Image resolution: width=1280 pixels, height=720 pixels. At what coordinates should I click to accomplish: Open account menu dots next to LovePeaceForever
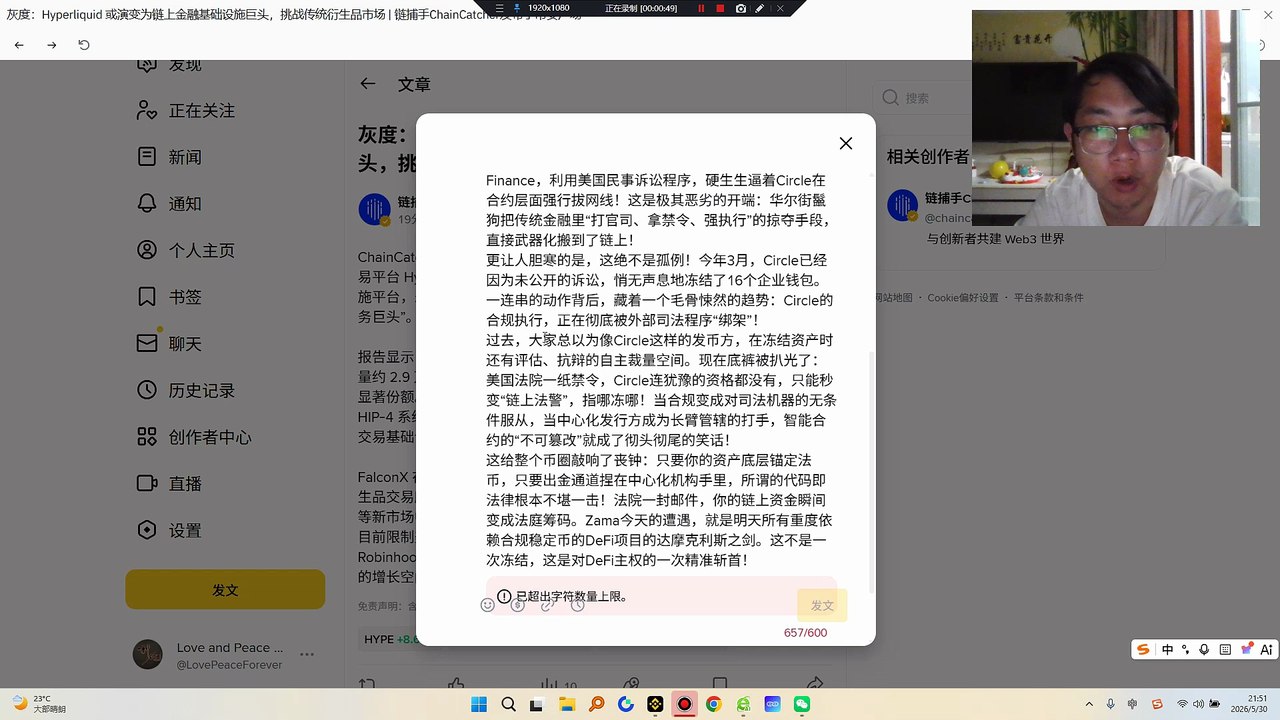pyautogui.click(x=307, y=655)
